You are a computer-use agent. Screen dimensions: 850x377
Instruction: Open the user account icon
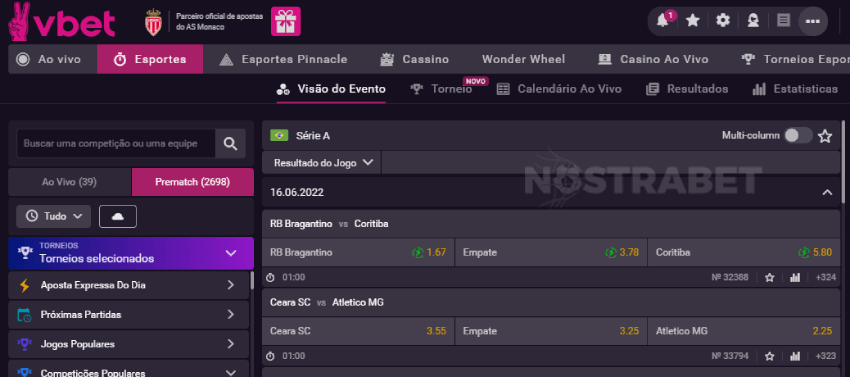[x=753, y=21]
